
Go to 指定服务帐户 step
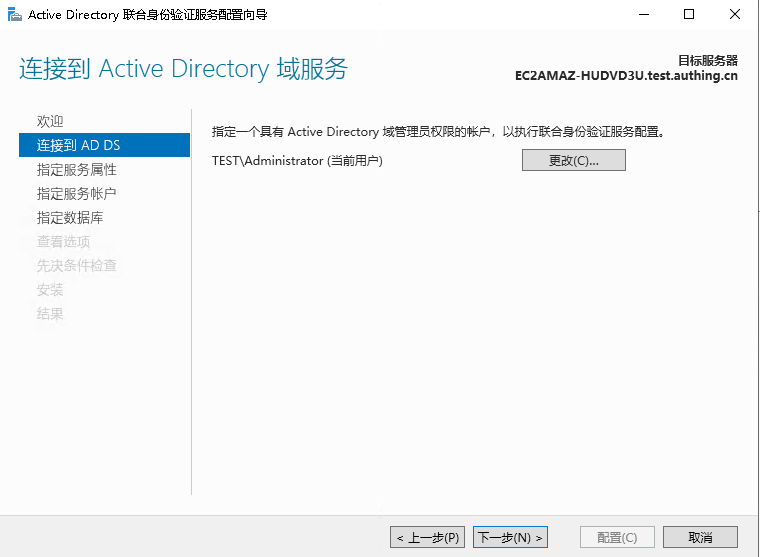[77, 193]
